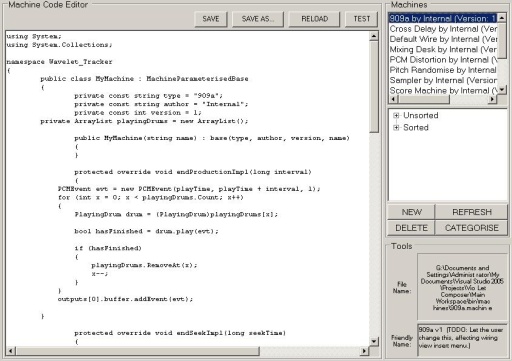Image resolution: width=512 pixels, height=361 pixels.
Task: Open CATEGORISE for the machine
Action: click(x=471, y=228)
